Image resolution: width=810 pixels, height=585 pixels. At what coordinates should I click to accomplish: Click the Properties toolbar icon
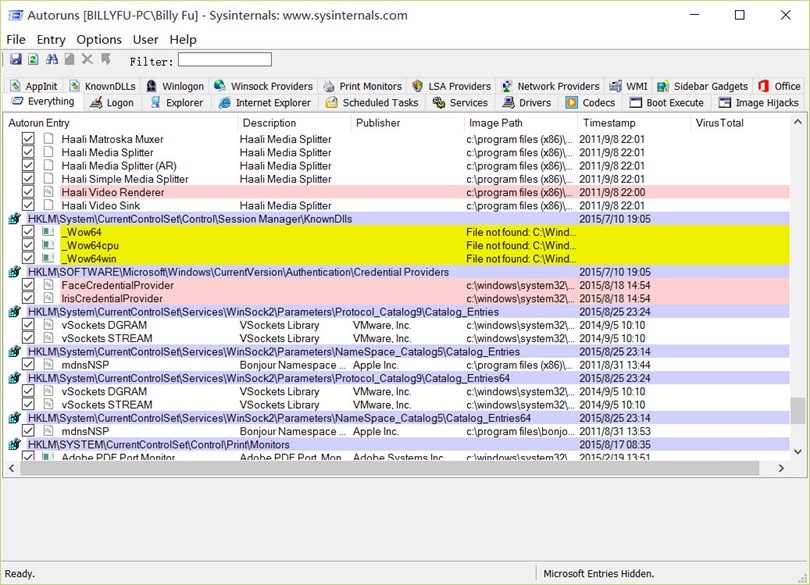pyautogui.click(x=69, y=59)
